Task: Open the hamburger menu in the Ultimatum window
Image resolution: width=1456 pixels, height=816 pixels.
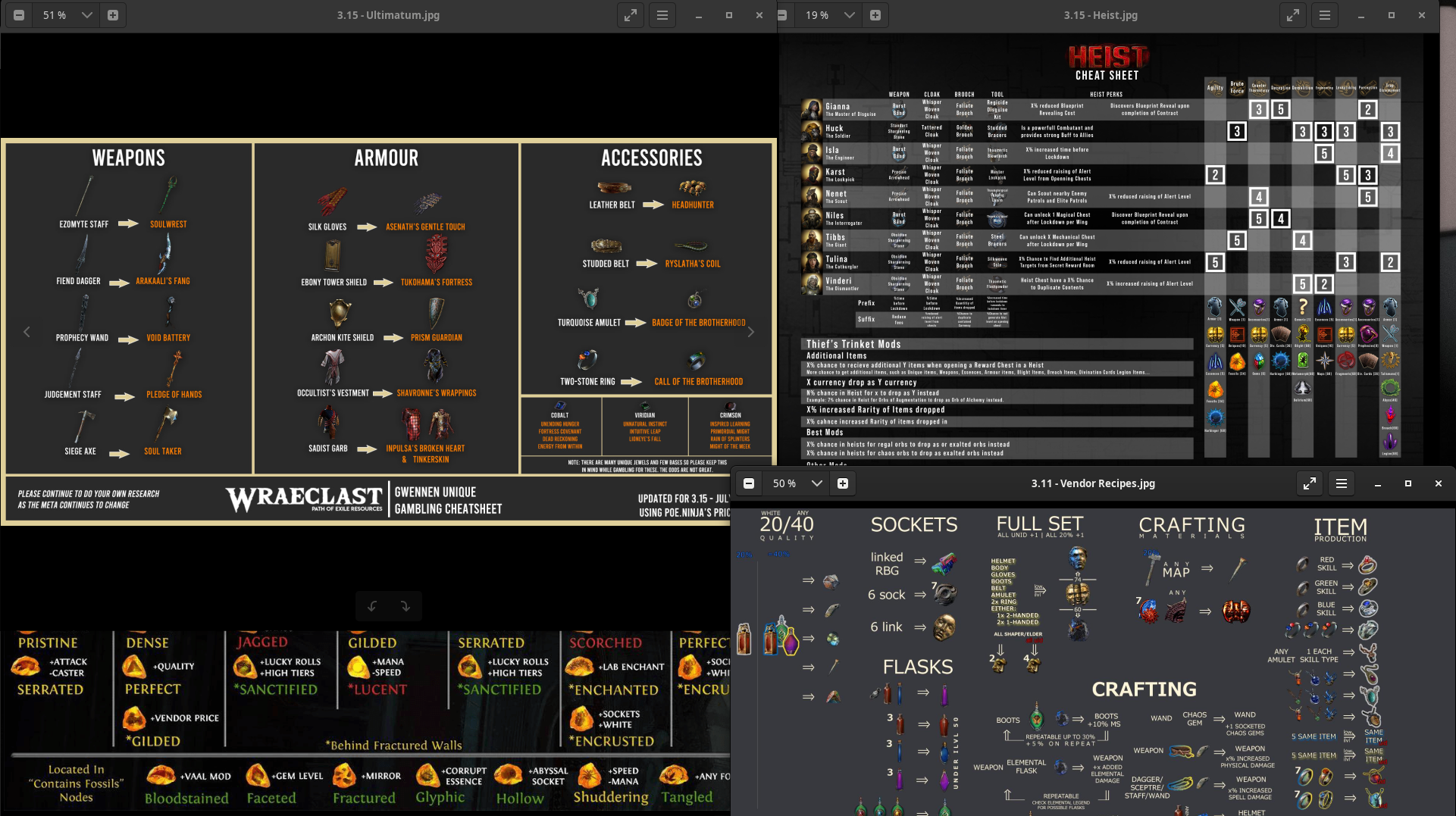Action: click(x=662, y=15)
